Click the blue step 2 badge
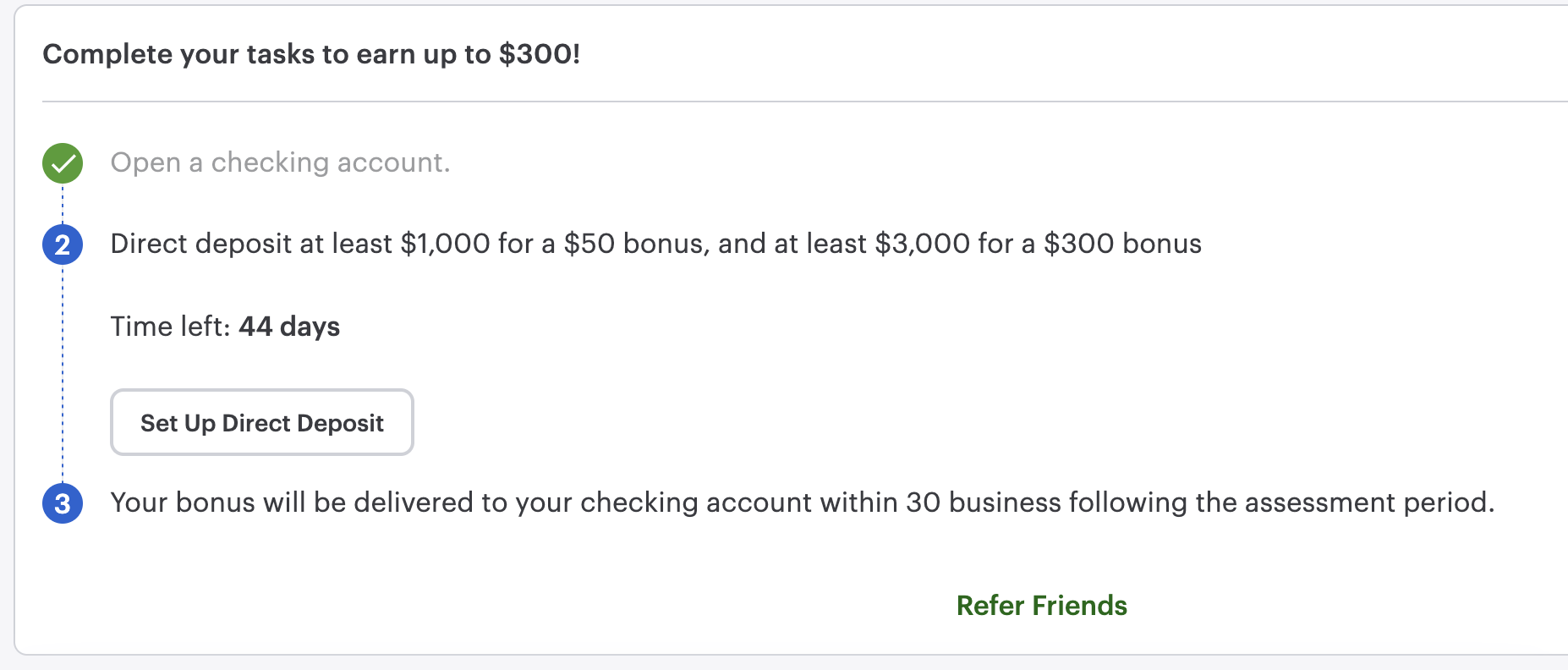The width and height of the screenshot is (1568, 670). (x=63, y=244)
